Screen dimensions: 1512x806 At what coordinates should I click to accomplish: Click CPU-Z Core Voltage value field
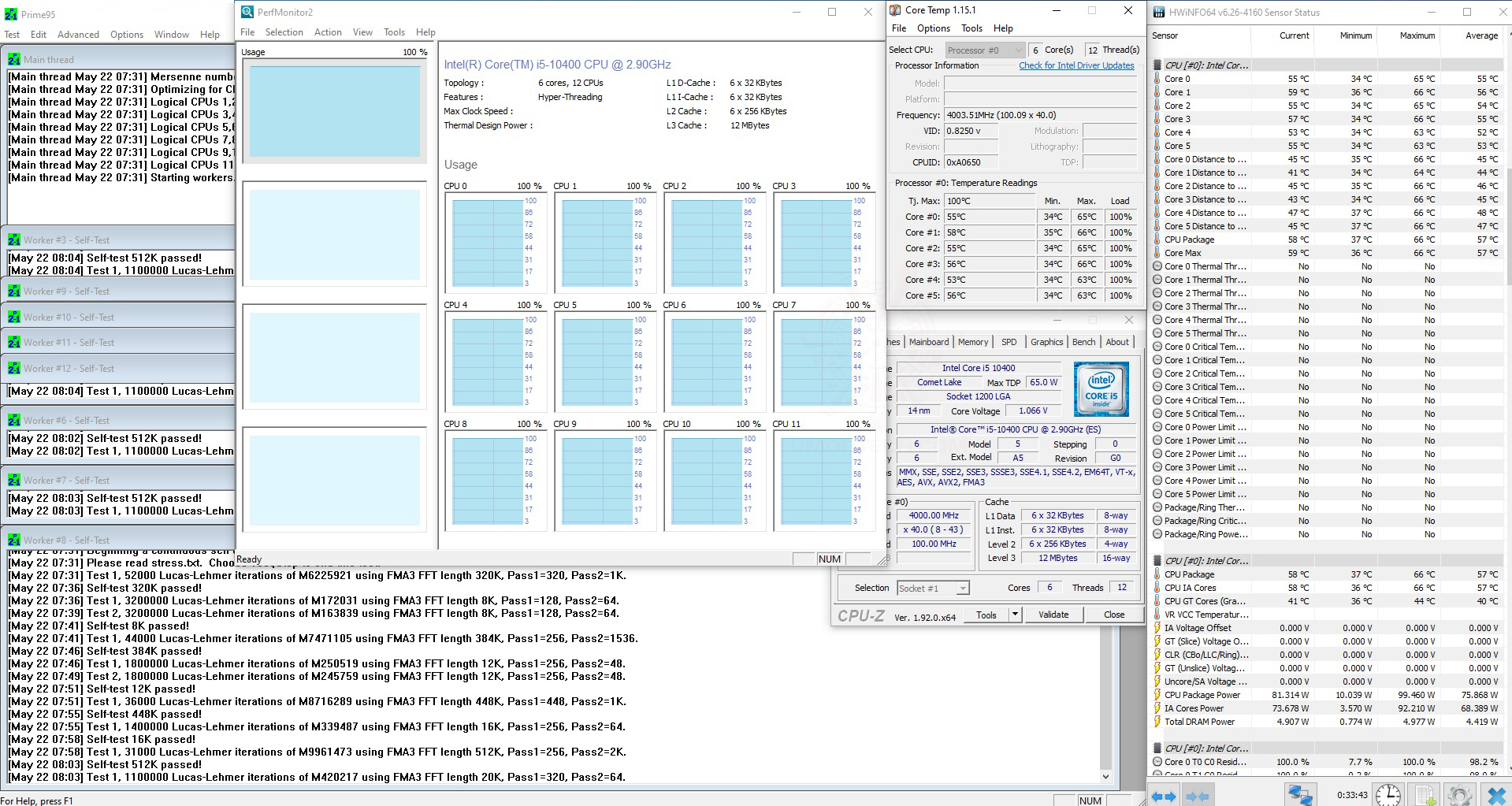tap(1033, 411)
